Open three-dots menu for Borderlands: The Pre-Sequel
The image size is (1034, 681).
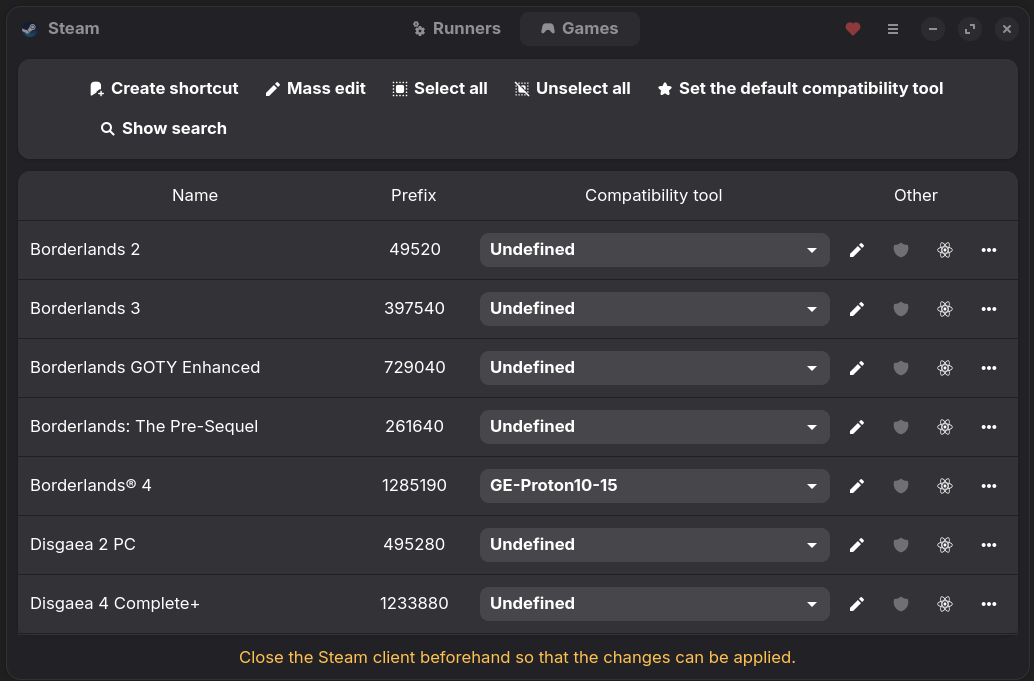[989, 427]
